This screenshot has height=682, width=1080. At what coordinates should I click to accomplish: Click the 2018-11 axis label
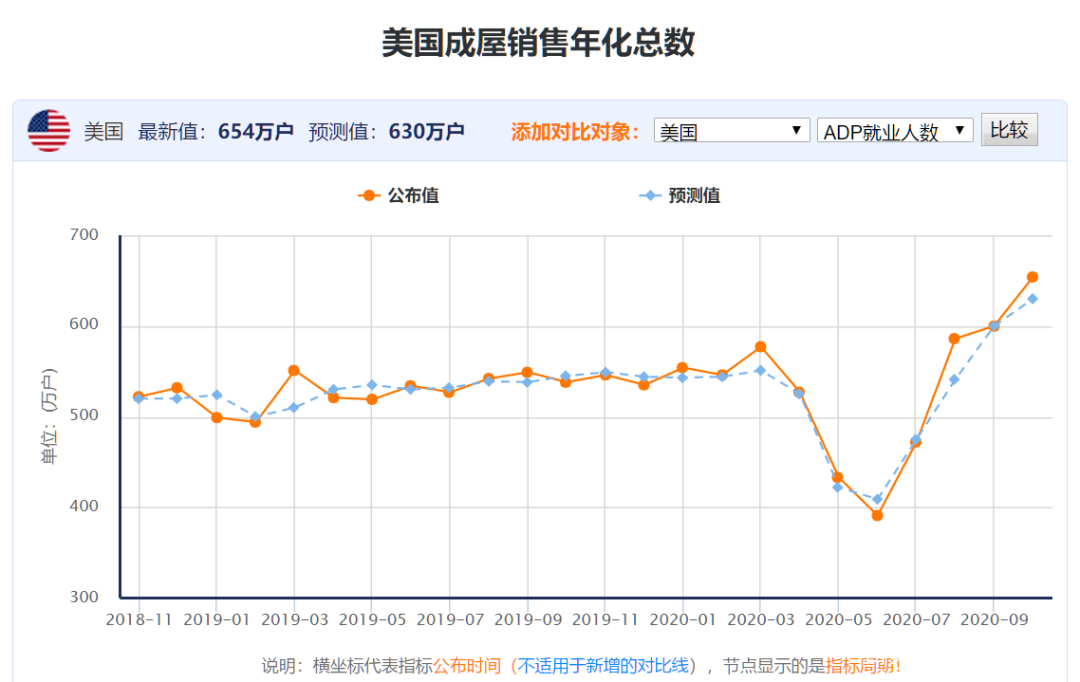[x=140, y=619]
